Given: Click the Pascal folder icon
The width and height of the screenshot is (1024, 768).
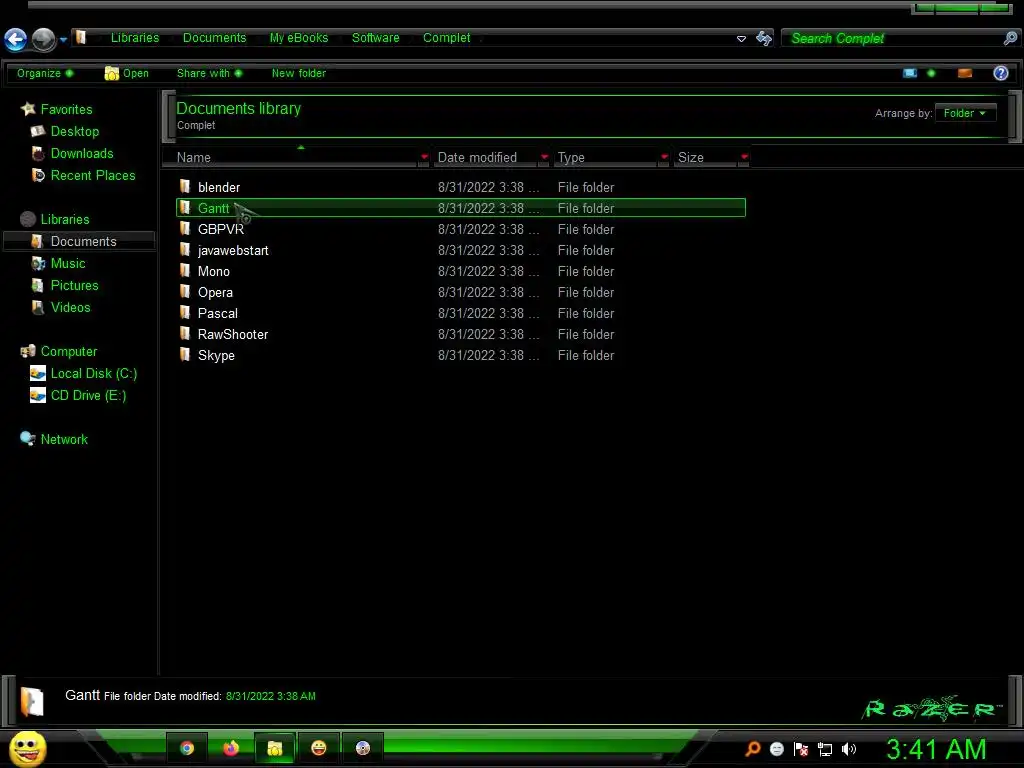Looking at the screenshot, I should click(x=185, y=312).
